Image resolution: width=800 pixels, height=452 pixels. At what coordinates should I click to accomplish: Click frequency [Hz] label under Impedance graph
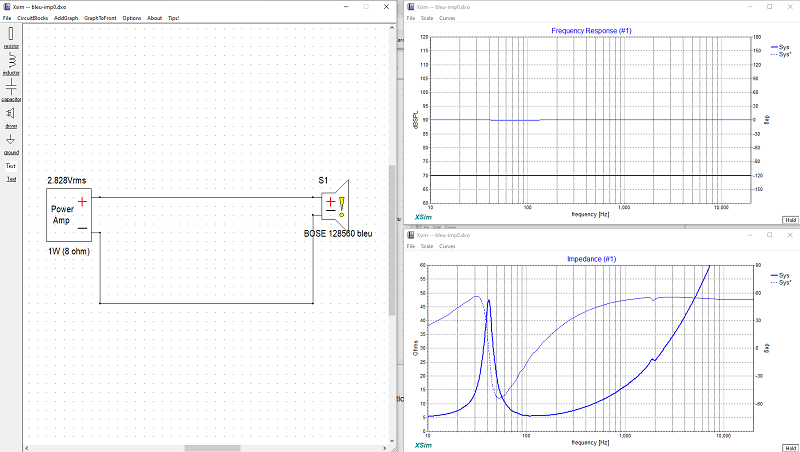click(x=590, y=442)
